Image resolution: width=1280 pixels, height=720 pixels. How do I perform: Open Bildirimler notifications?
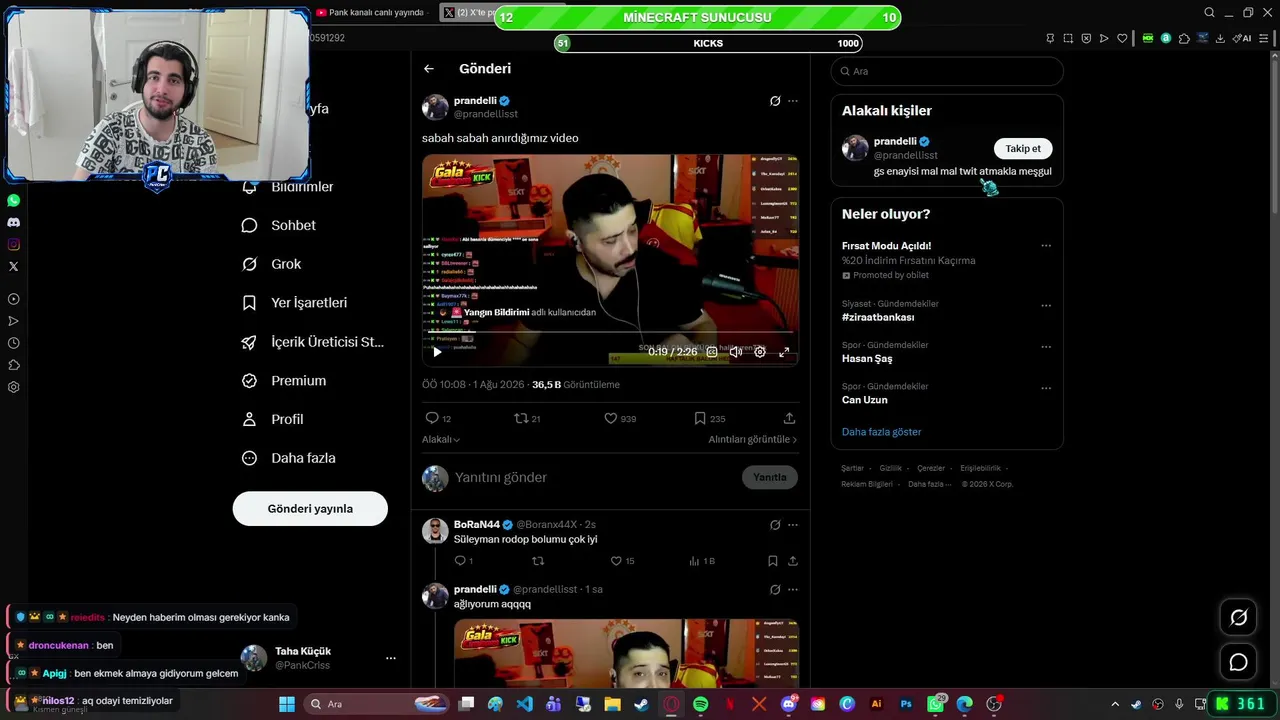(x=288, y=187)
